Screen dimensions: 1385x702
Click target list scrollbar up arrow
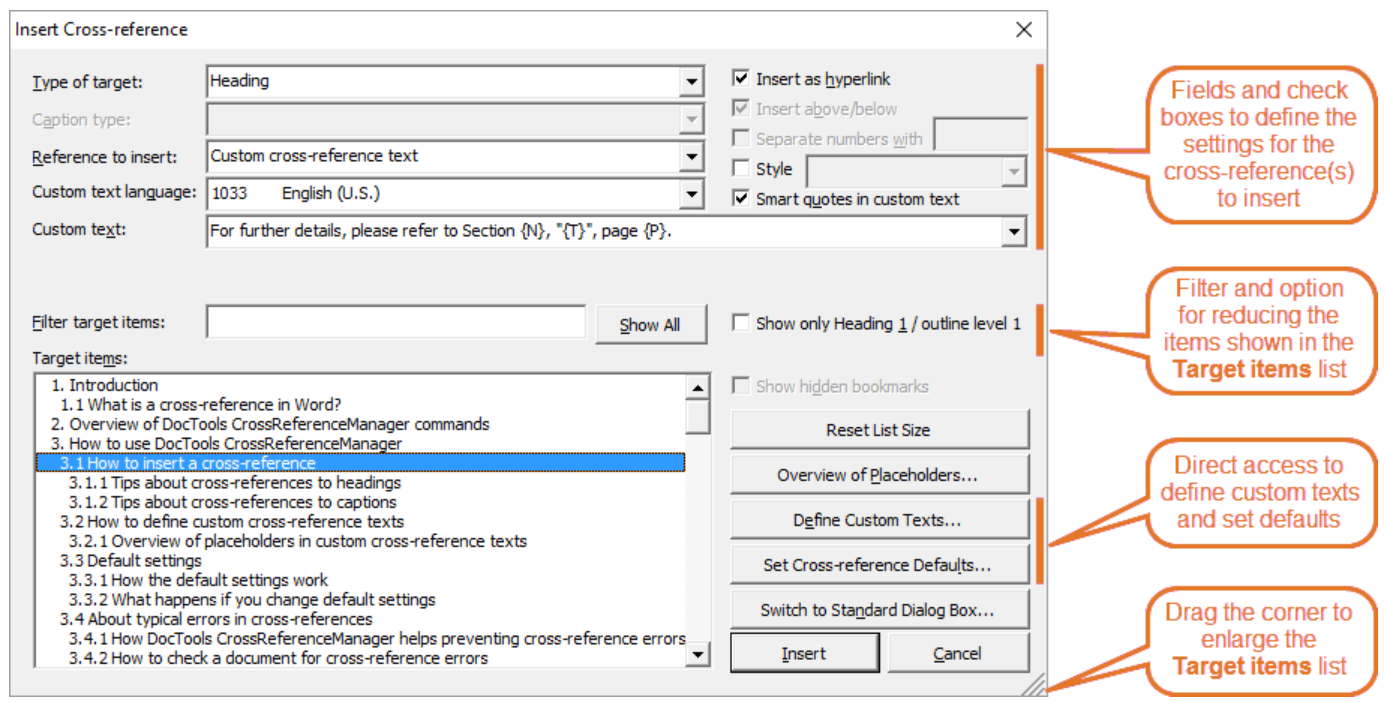pyautogui.click(x=698, y=387)
